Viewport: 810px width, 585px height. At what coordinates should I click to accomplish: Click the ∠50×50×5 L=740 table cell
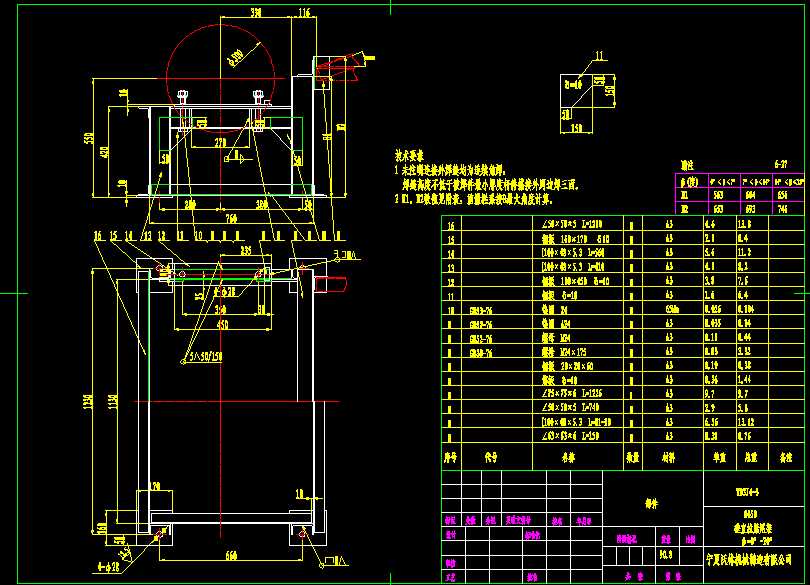click(570, 407)
